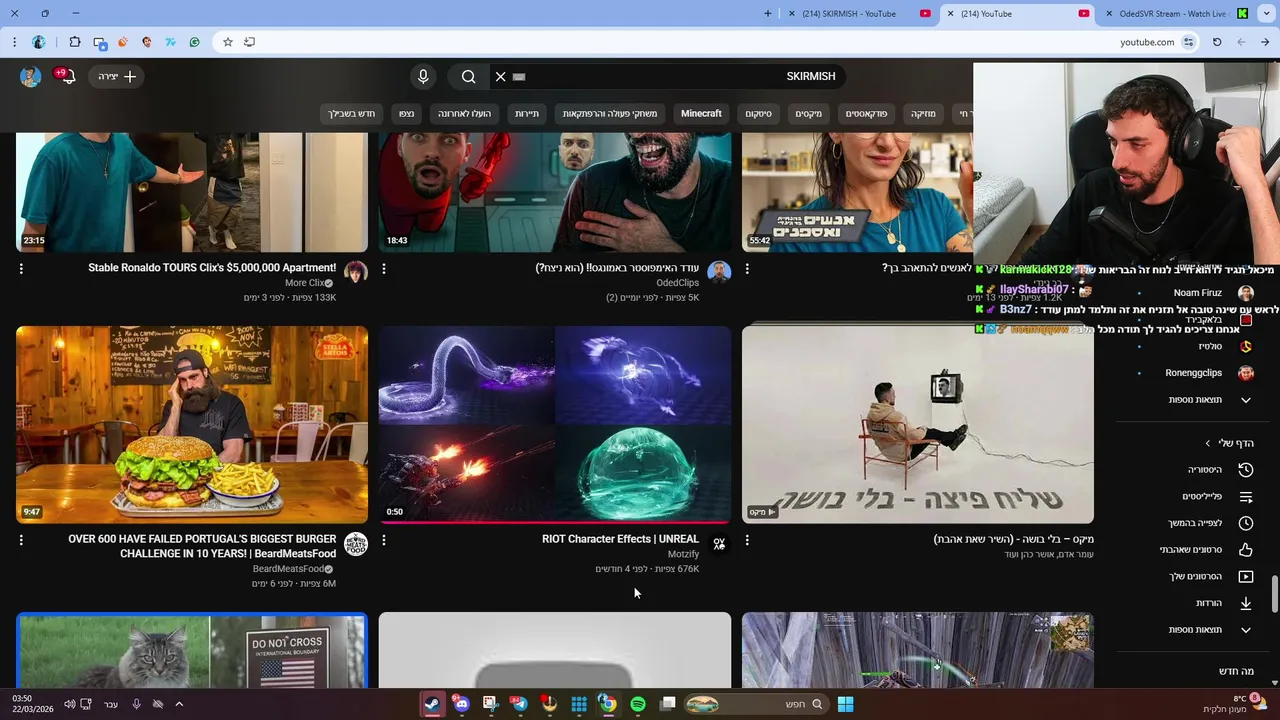Open the הדף שלי section chevron
Image resolution: width=1280 pixels, height=720 pixels.
1208,443
